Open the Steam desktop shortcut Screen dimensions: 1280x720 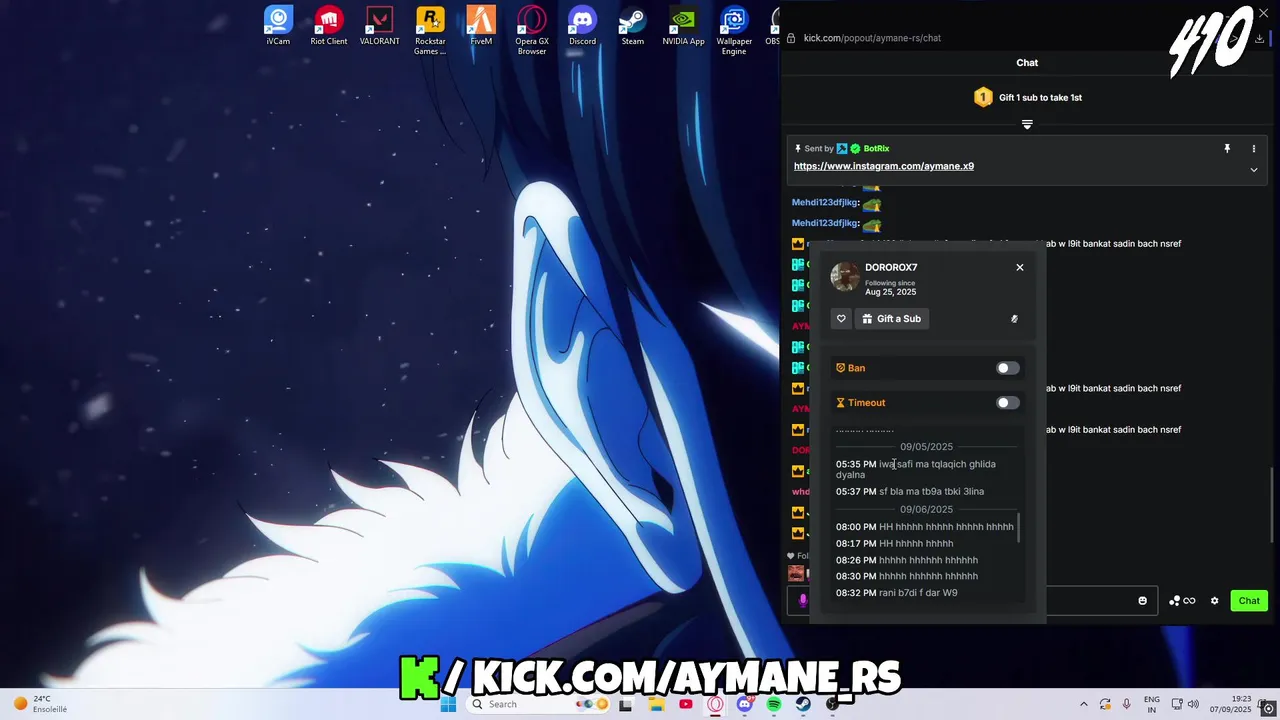tap(633, 26)
